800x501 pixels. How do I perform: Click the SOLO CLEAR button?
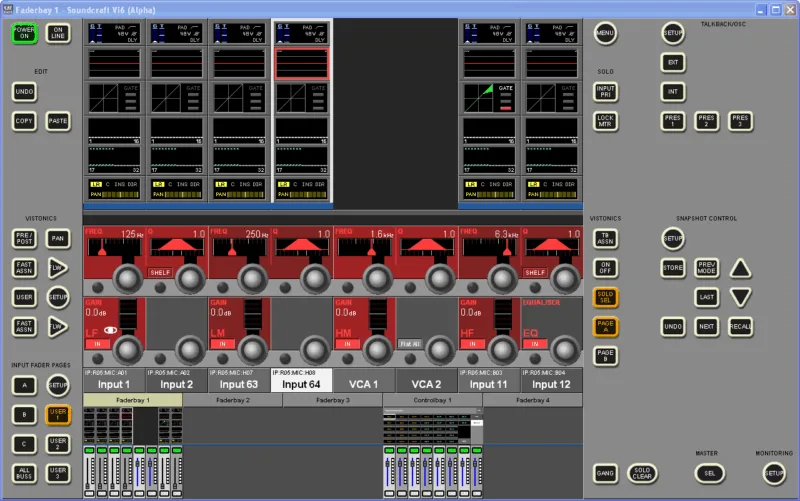click(x=642, y=473)
